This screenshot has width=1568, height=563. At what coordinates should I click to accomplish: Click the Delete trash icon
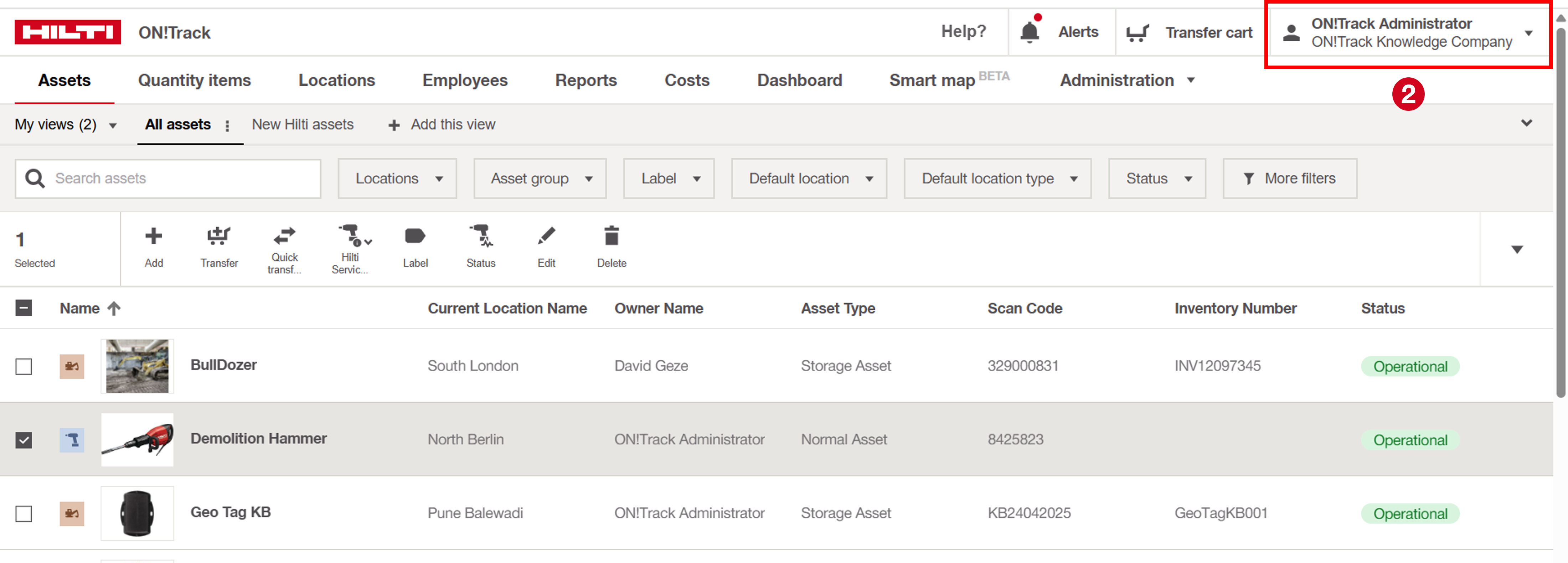[x=611, y=236]
